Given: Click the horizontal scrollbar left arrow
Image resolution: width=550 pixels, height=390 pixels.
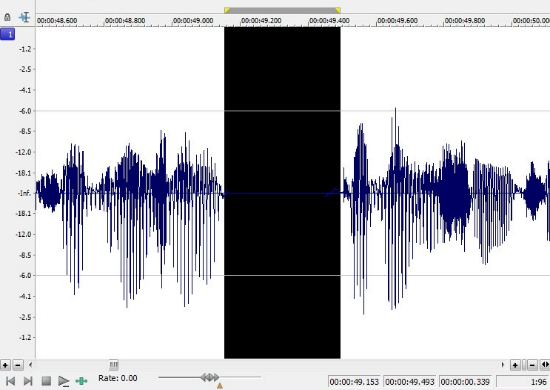Looking at the screenshot, I should (31, 365).
